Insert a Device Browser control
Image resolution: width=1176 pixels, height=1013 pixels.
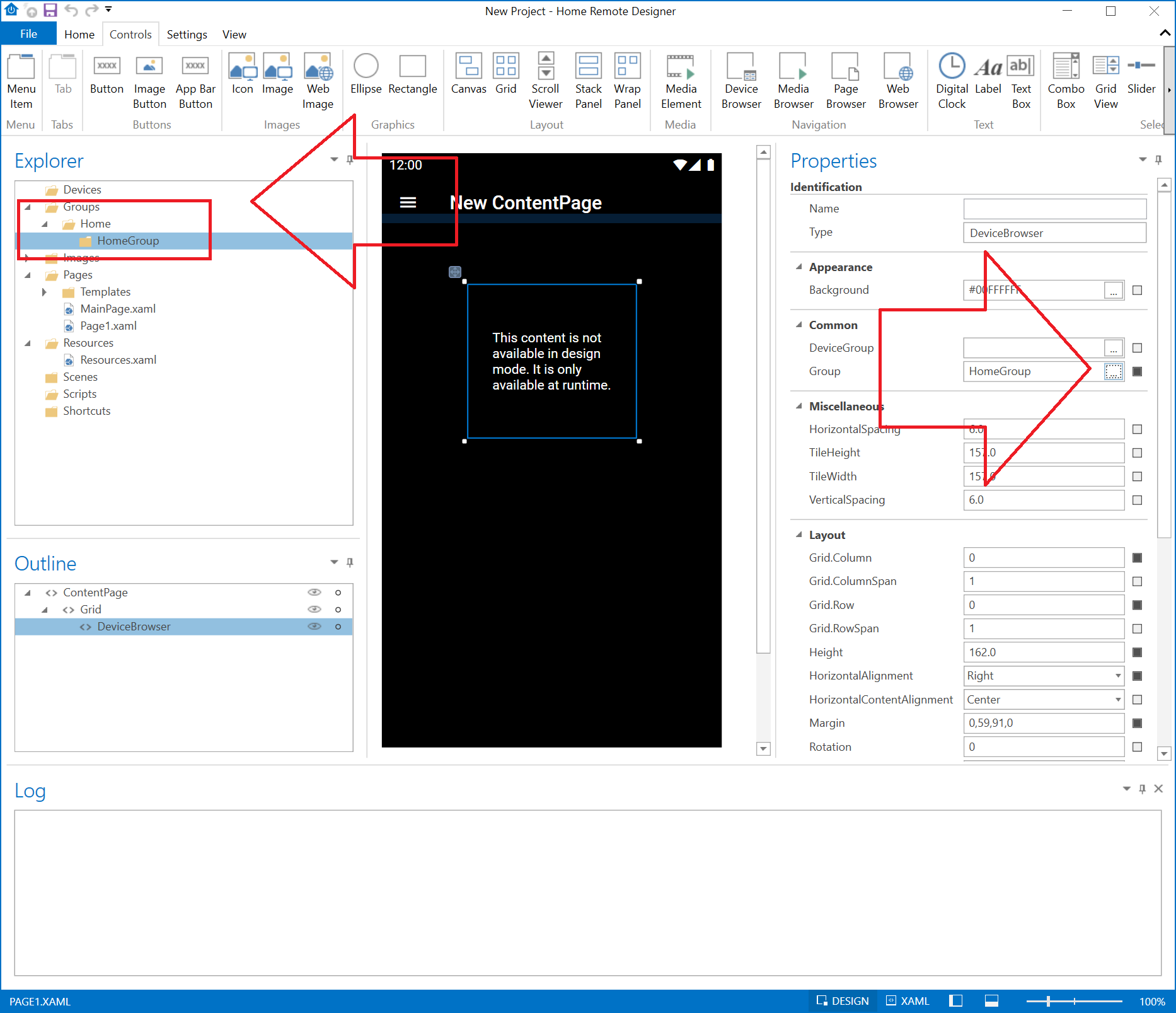(741, 82)
